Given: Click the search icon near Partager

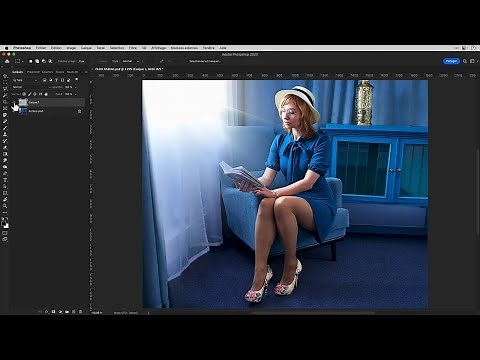Looking at the screenshot, I should coord(465,61).
